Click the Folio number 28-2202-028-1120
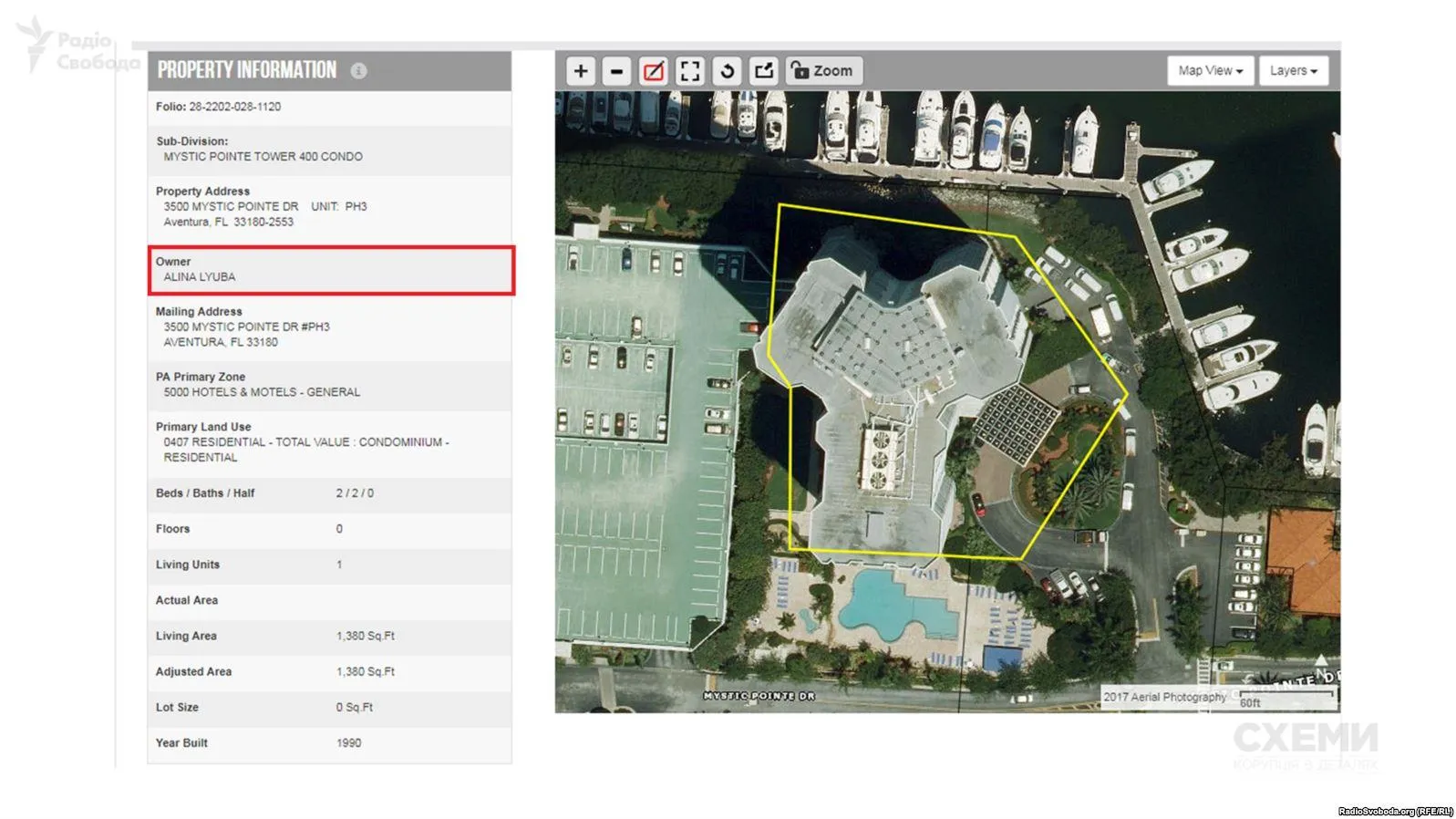1456x819 pixels. tap(234, 107)
